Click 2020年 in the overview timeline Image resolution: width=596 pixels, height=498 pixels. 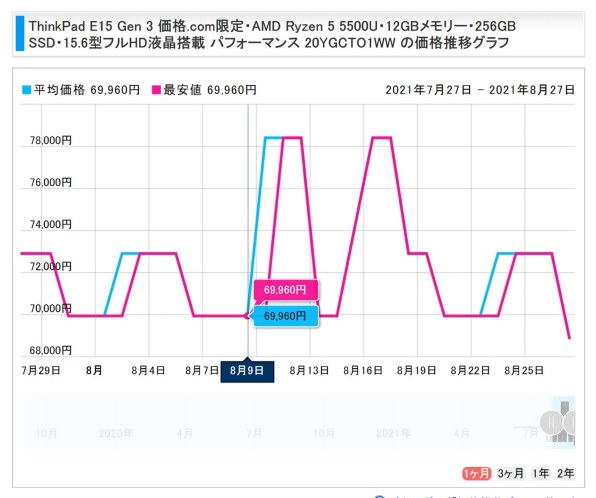[116, 433]
